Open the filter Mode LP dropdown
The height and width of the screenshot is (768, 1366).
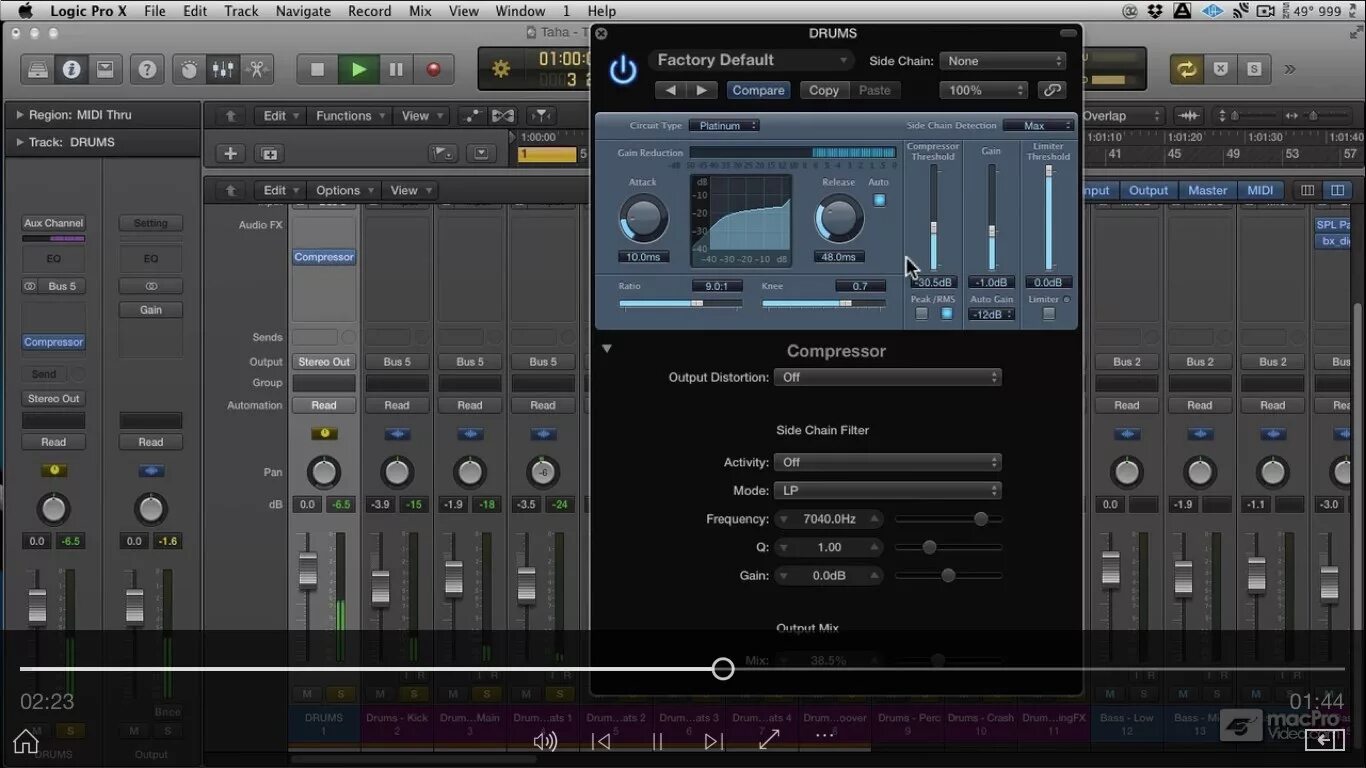888,490
